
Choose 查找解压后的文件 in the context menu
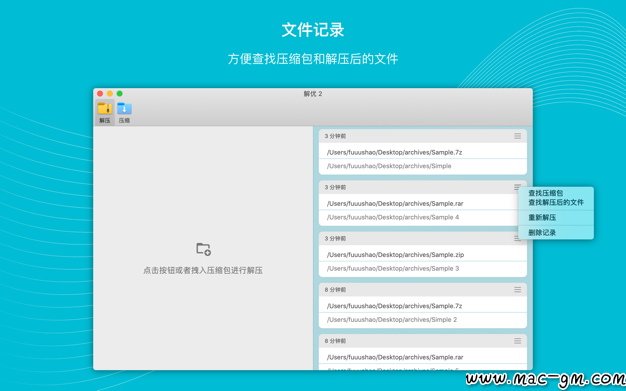556,202
